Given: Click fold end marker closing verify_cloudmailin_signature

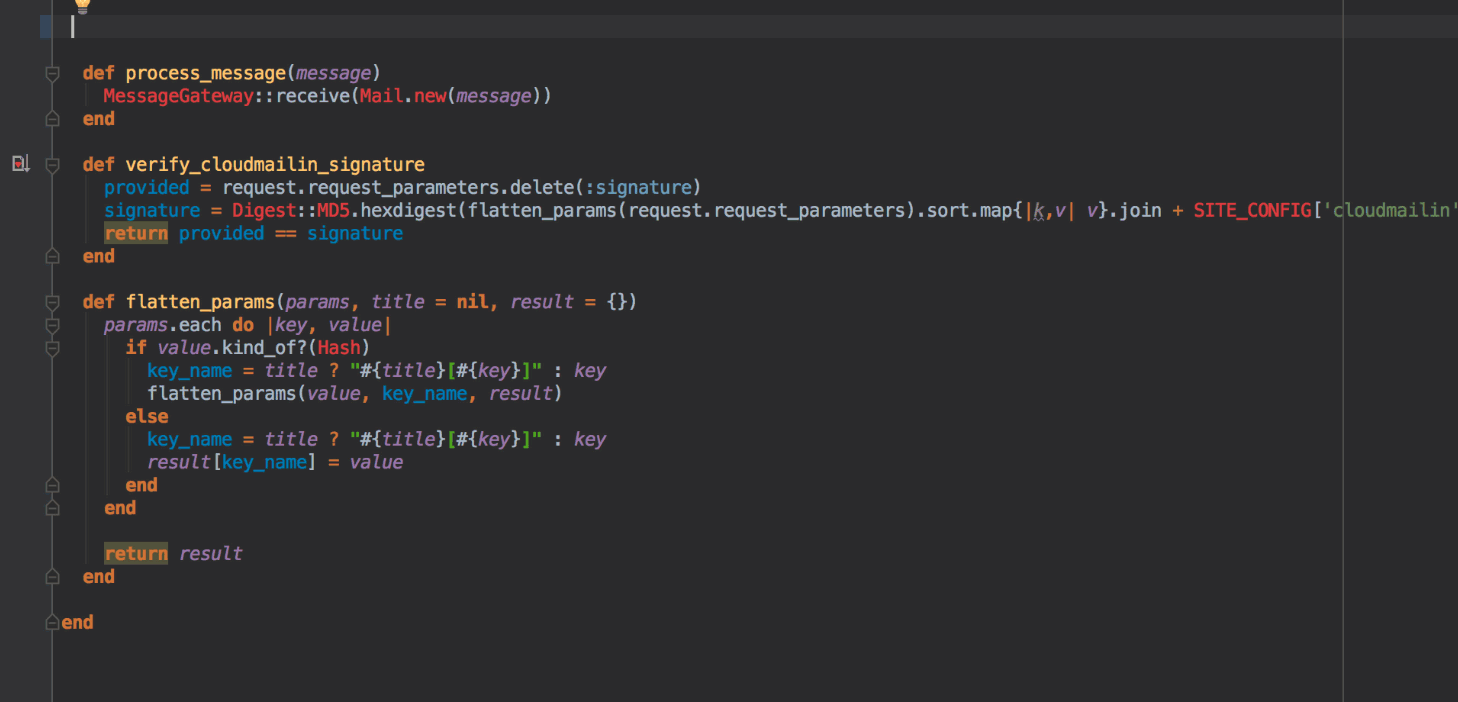Looking at the screenshot, I should [x=52, y=257].
